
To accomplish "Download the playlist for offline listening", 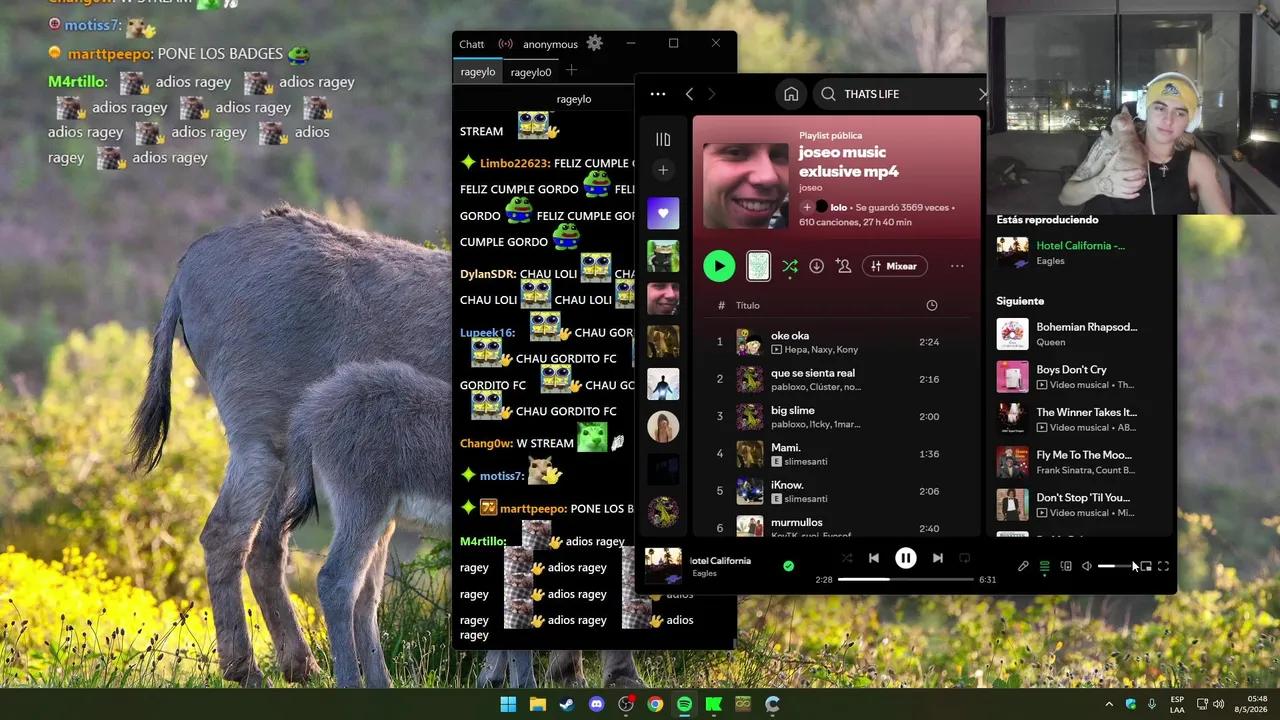I will tap(816, 266).
